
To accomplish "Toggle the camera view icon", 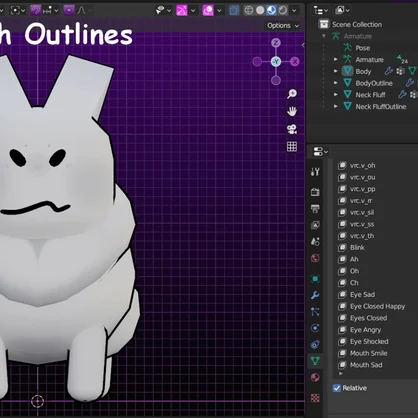I will (x=292, y=129).
